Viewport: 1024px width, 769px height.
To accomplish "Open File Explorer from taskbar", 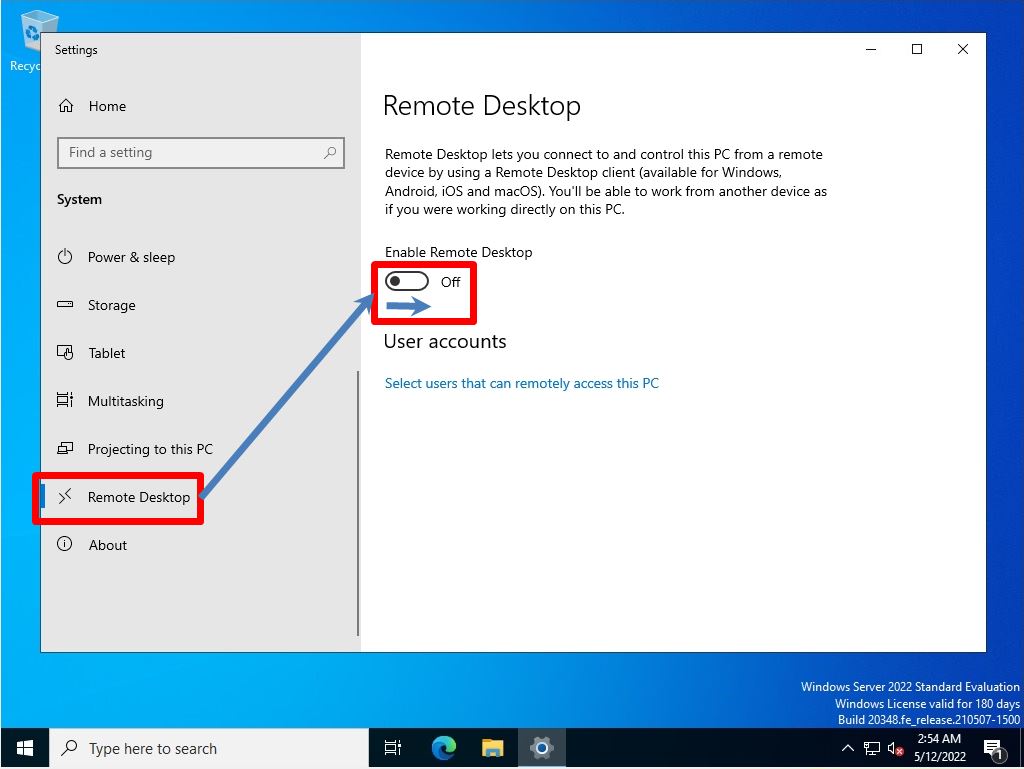I will (x=493, y=748).
